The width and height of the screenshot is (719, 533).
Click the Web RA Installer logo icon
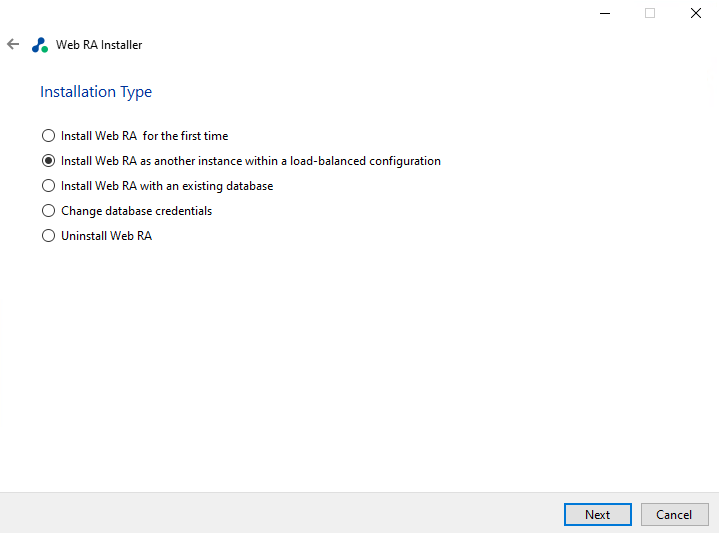click(40, 45)
